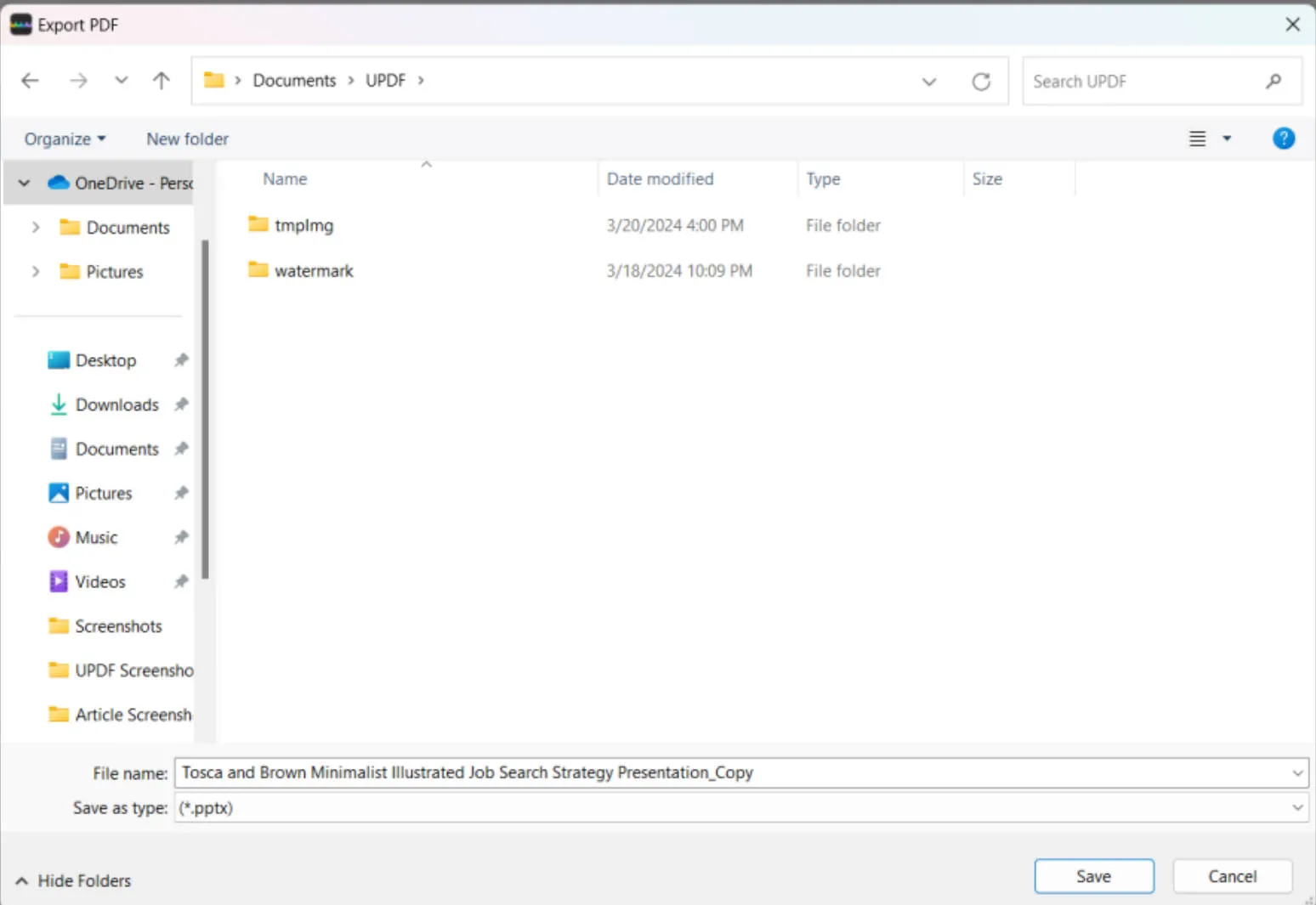Click the search magnifier icon
The image size is (1316, 905).
coord(1273,82)
